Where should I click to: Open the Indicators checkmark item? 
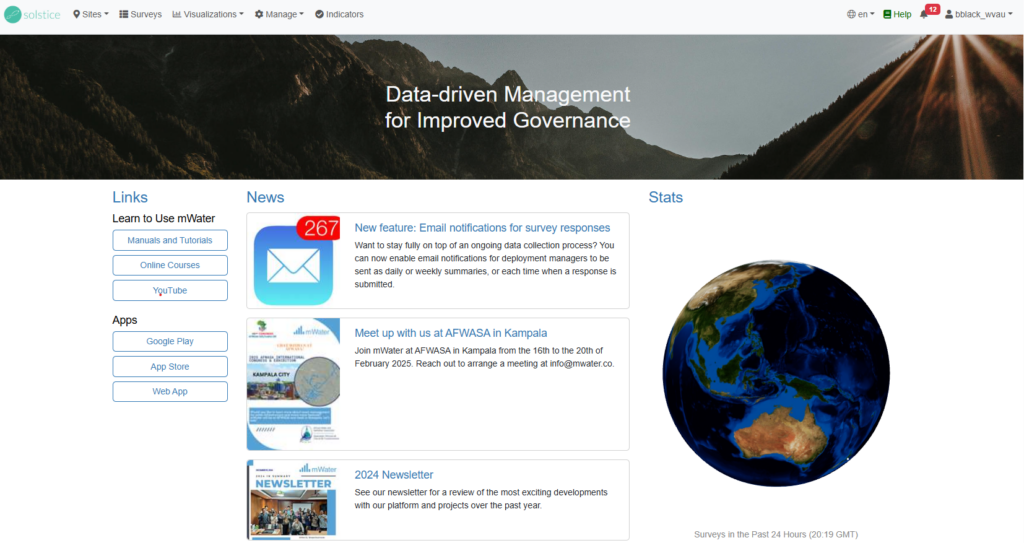(339, 14)
